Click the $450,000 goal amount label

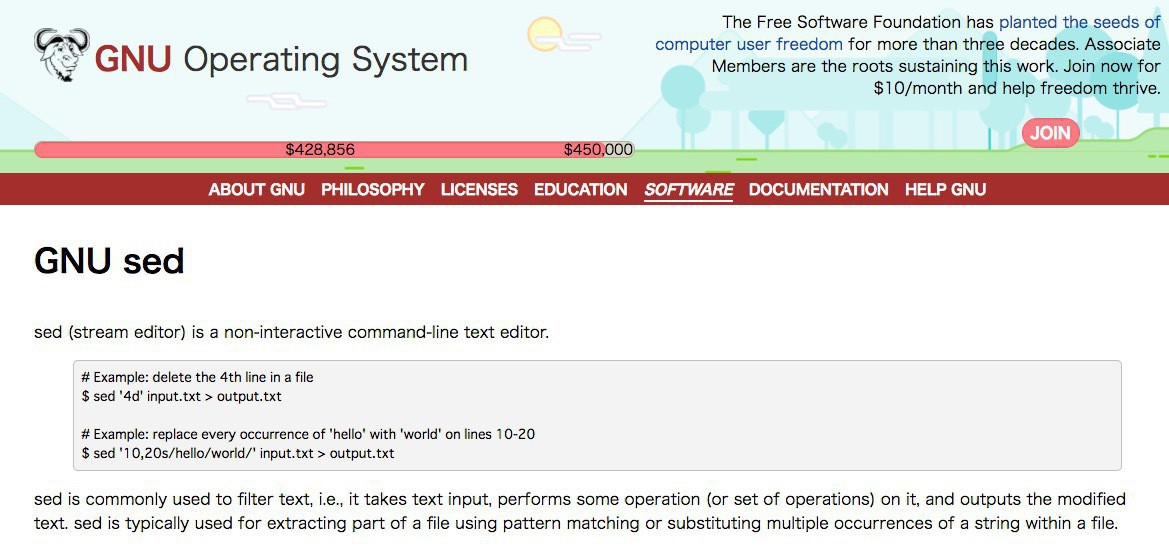[598, 150]
